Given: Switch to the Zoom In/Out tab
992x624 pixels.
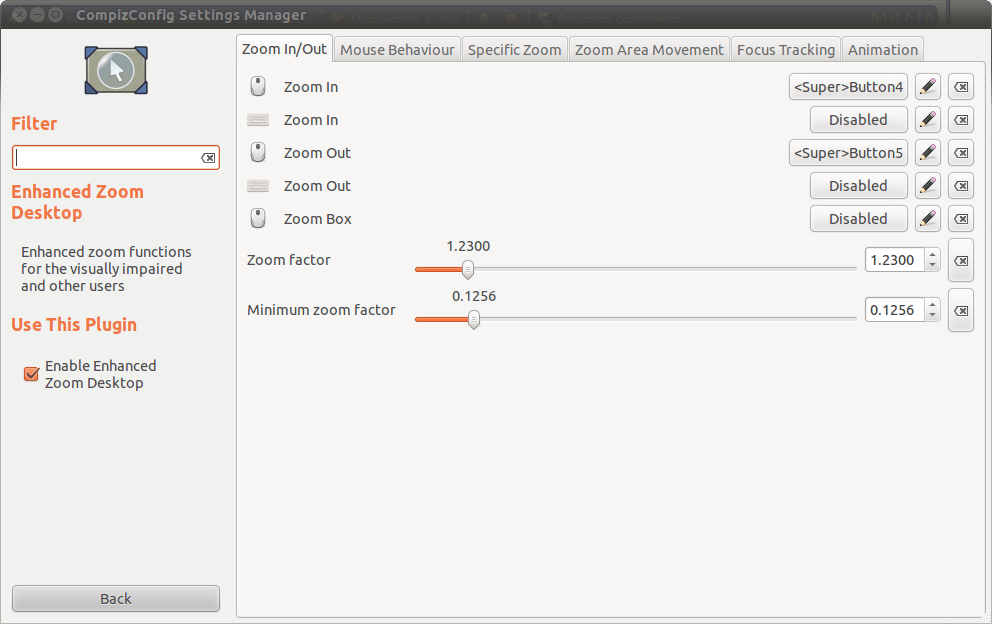Looking at the screenshot, I should [x=284, y=49].
